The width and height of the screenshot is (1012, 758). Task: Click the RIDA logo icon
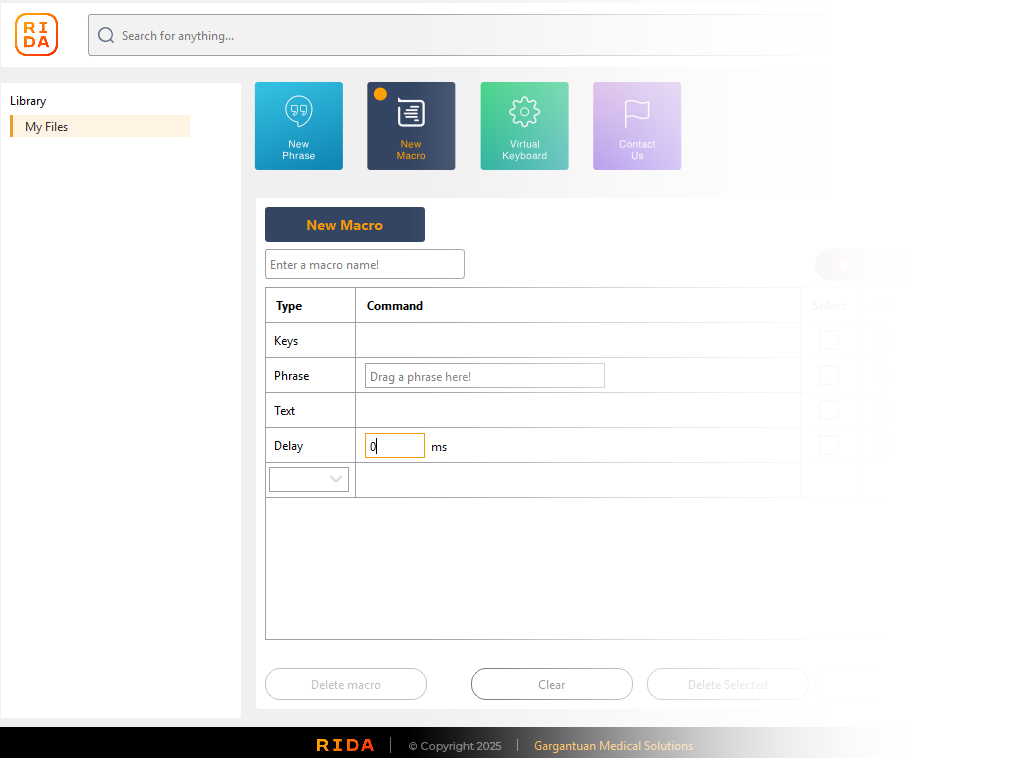pos(37,35)
